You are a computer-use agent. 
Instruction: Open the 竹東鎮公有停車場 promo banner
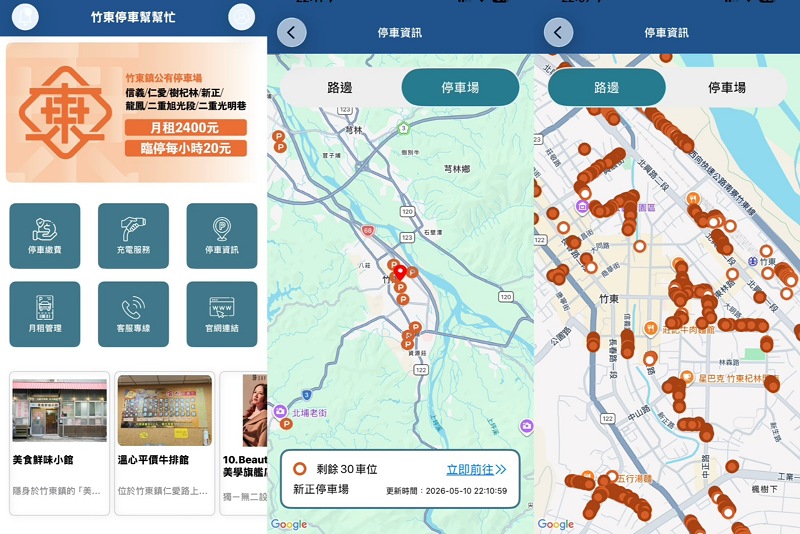[134, 112]
